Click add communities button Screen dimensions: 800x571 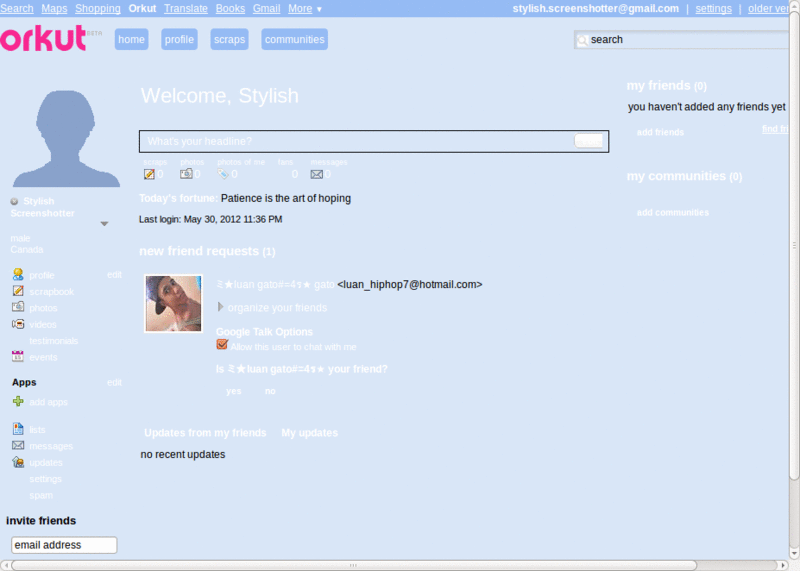coord(672,212)
